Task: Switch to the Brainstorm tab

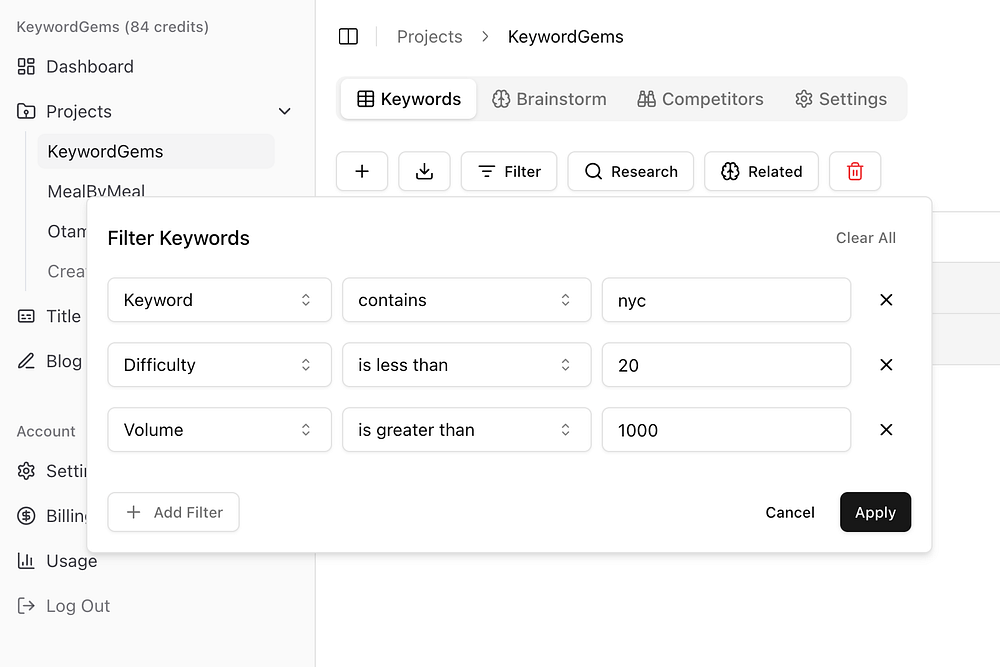Action: point(549,99)
